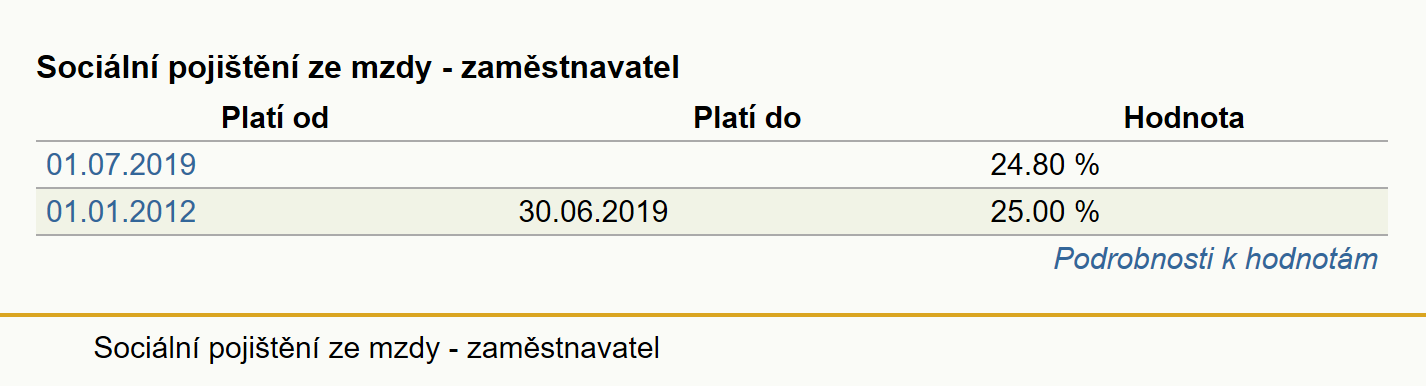Open the 01.07.2019 date link
This screenshot has width=1426, height=386.
(x=121, y=165)
